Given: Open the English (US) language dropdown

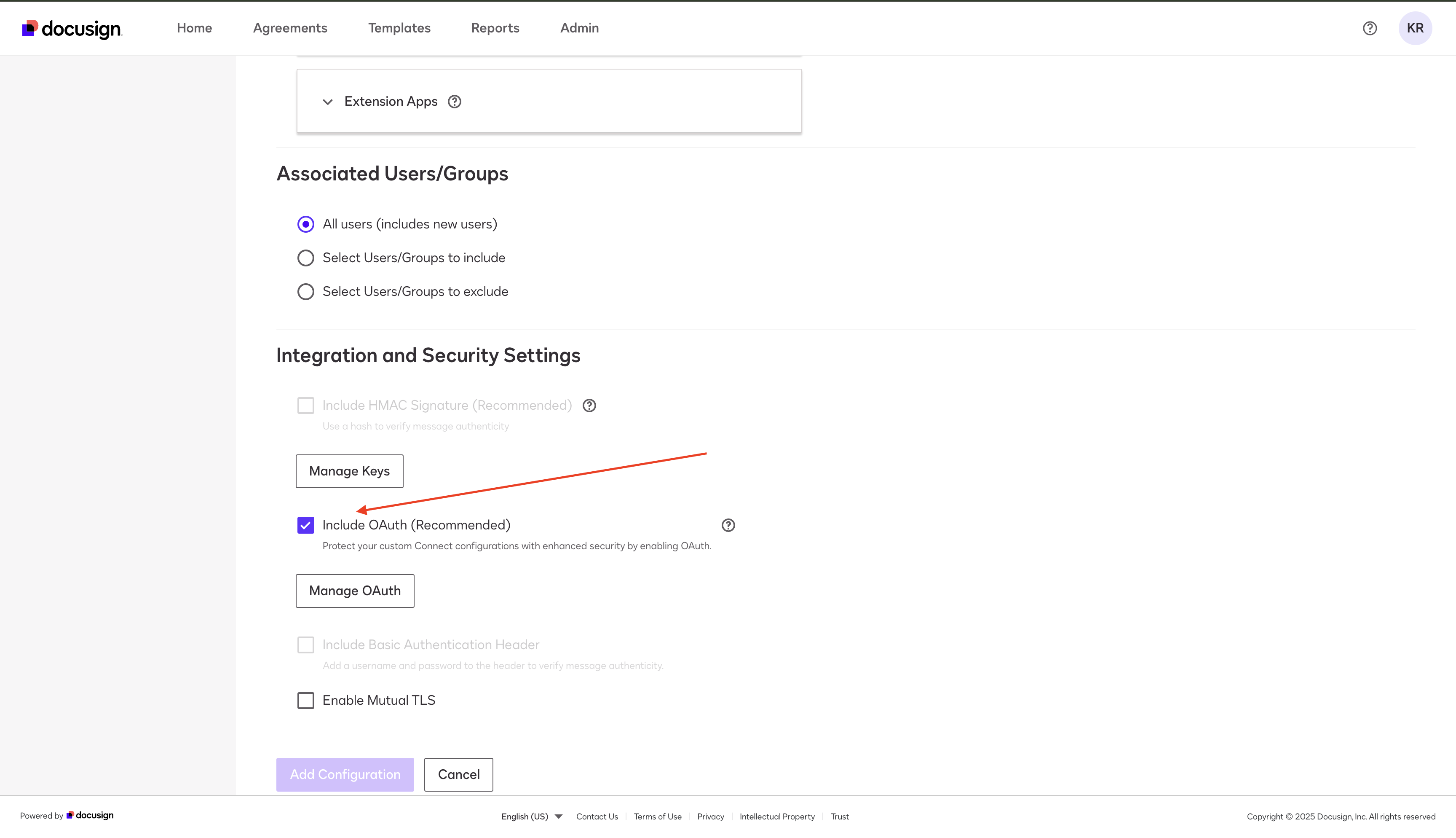Looking at the screenshot, I should [x=531, y=817].
